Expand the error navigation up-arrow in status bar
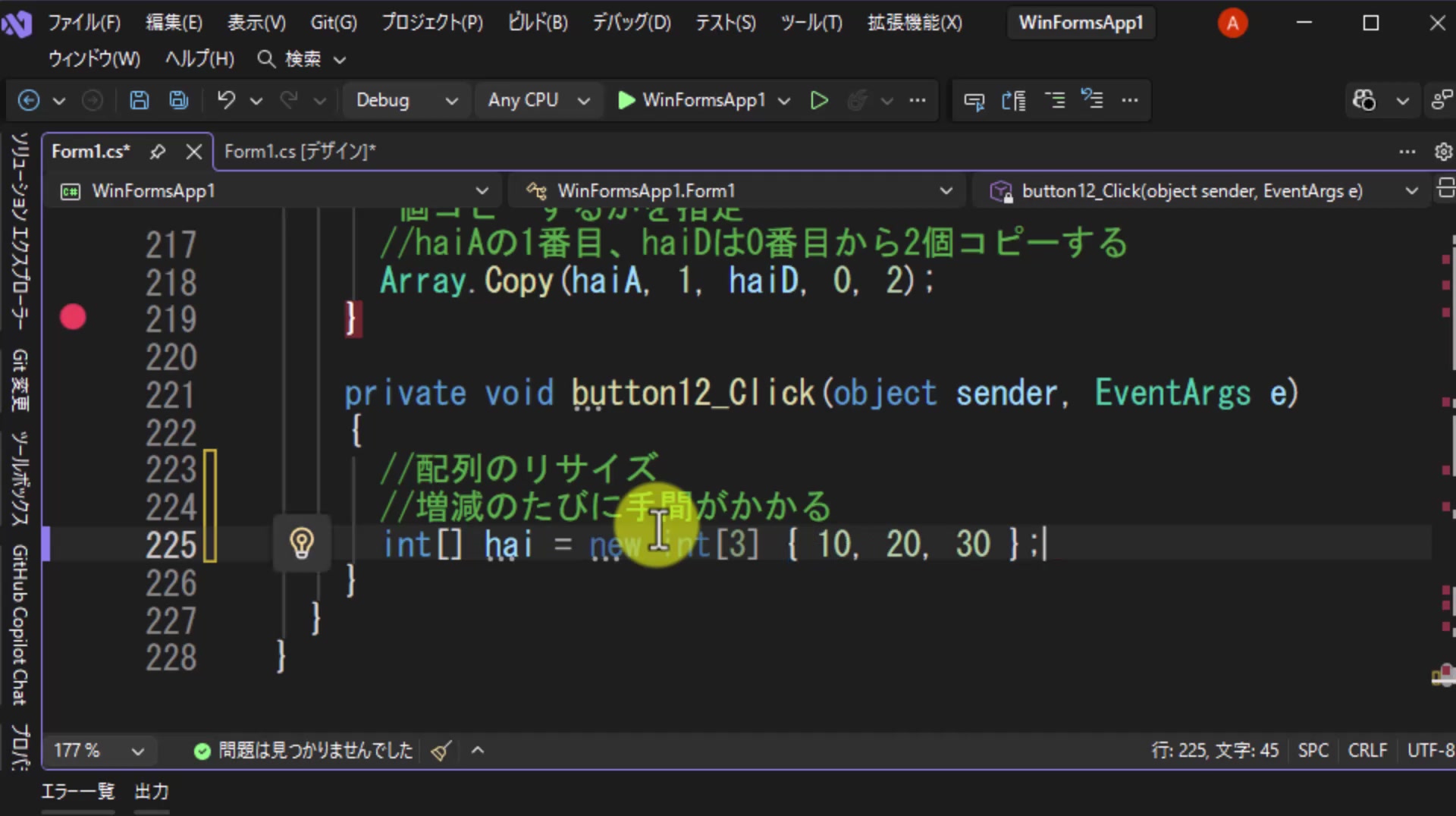 pos(478,751)
